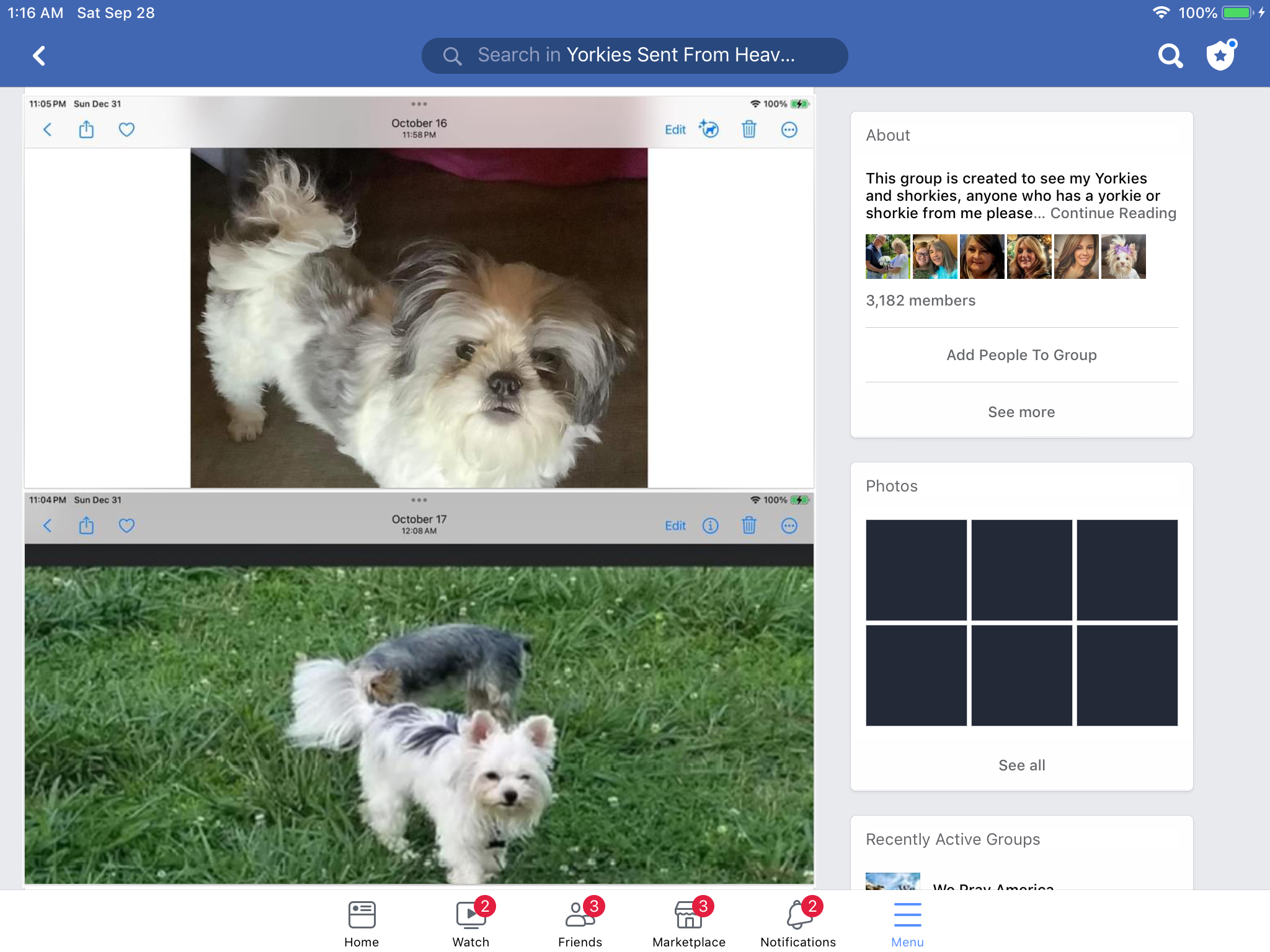Open See all under Photos
The width and height of the screenshot is (1270, 952).
(x=1021, y=765)
